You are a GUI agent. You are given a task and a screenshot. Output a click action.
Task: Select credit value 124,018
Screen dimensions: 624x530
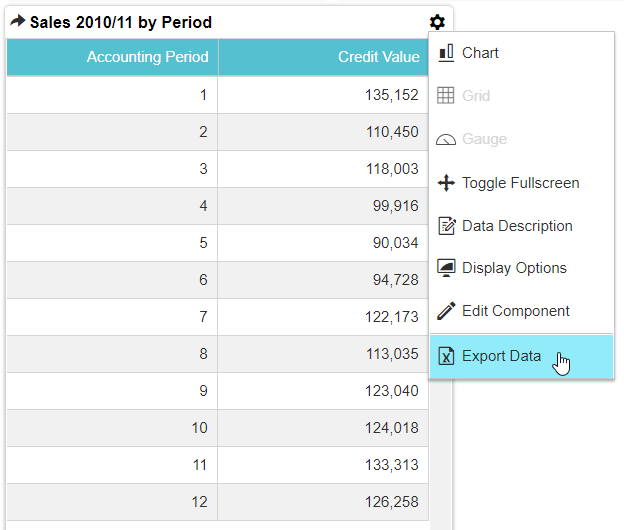[x=392, y=428]
